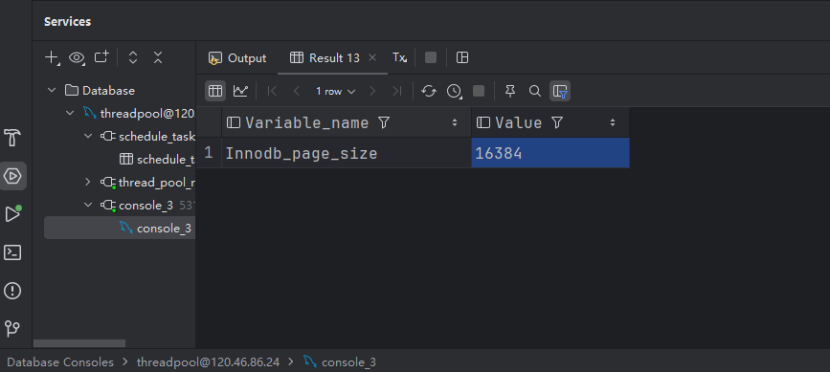830x373 pixels.
Task: Click the Services panel title
Action: tap(67, 22)
